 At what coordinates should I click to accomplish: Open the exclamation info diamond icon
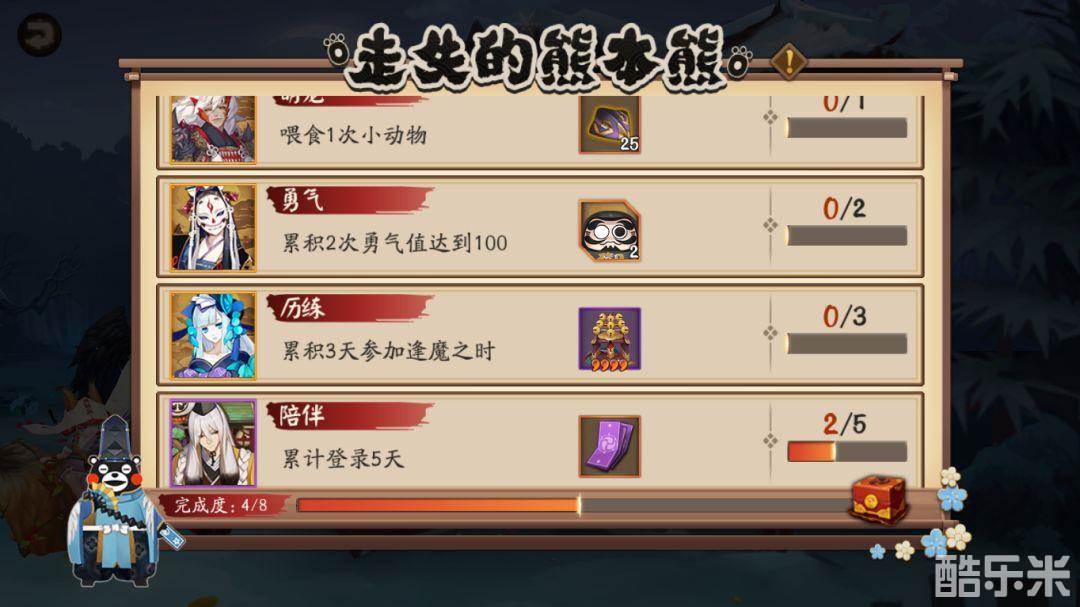click(x=789, y=61)
